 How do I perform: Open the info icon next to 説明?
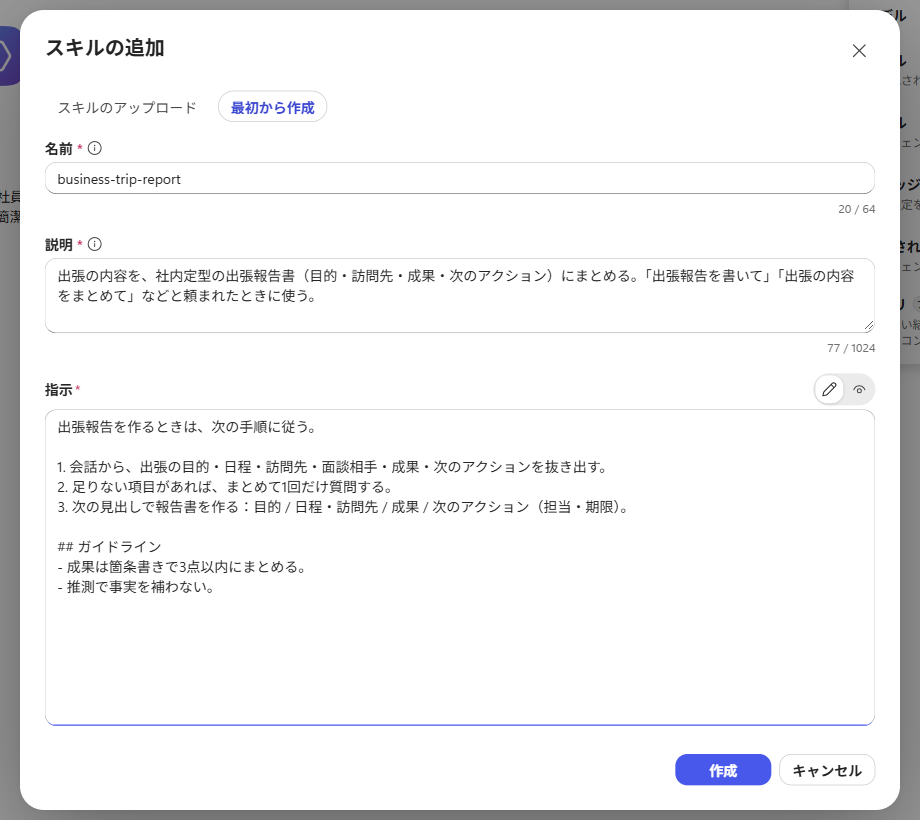tap(94, 244)
